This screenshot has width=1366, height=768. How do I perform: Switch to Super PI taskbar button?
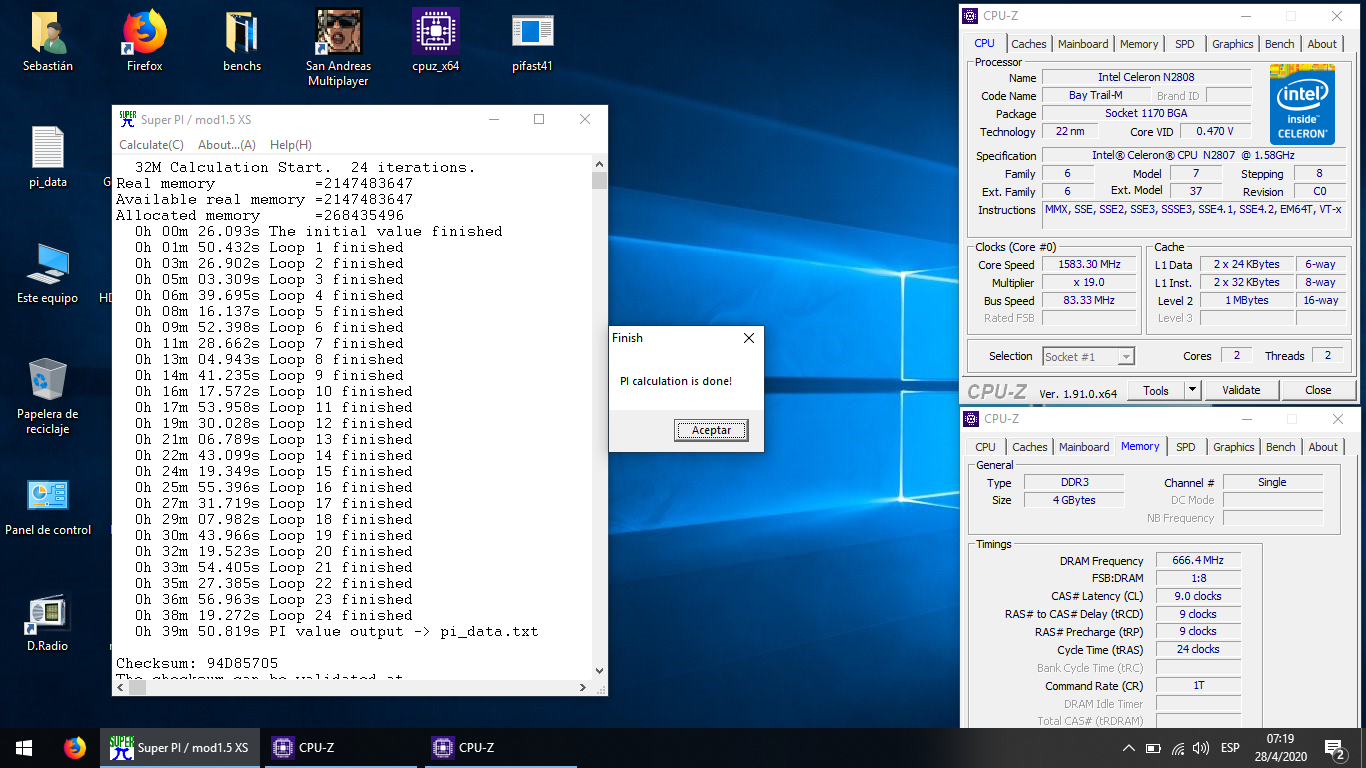[x=180, y=748]
